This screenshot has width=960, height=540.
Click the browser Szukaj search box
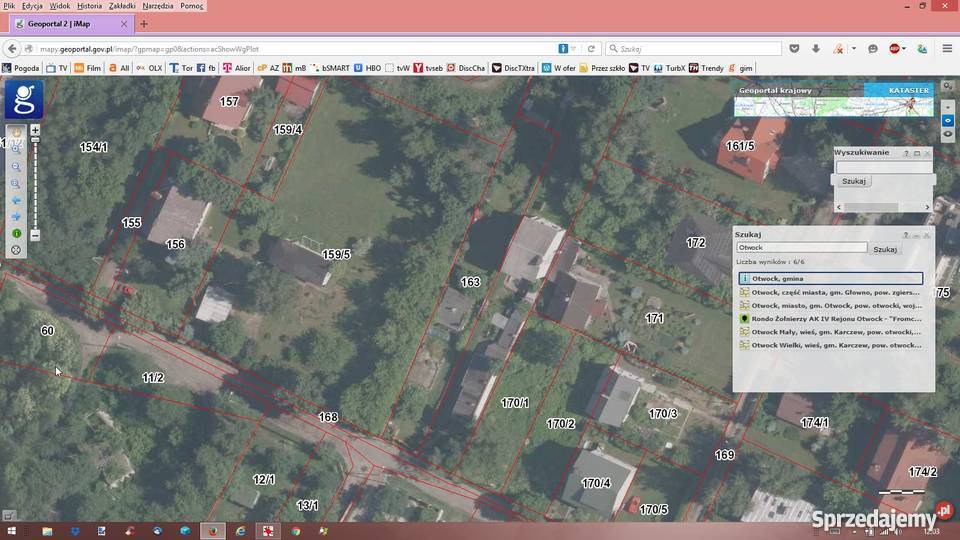coord(693,49)
